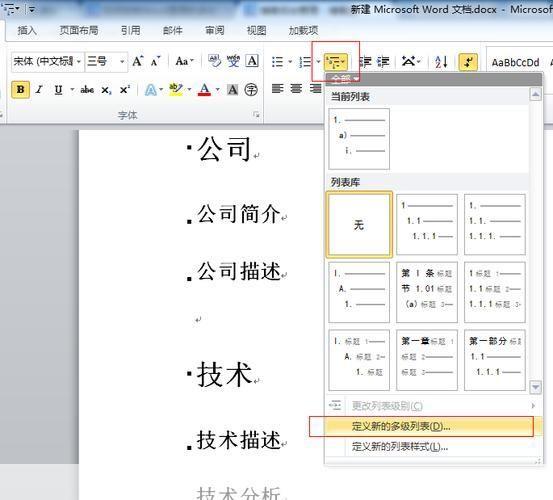This screenshot has height=500, width=553.
Task: Open the 视图 ribbon tab
Action: [x=256, y=30]
